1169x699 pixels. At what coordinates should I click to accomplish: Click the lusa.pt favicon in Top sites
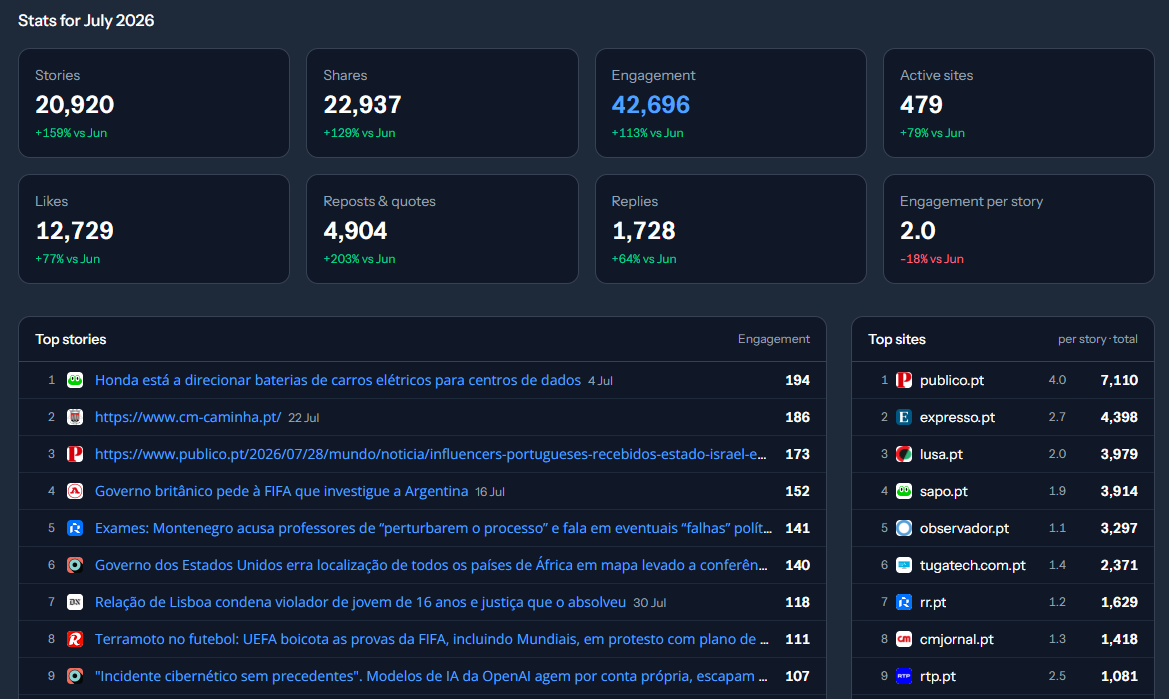click(x=904, y=454)
